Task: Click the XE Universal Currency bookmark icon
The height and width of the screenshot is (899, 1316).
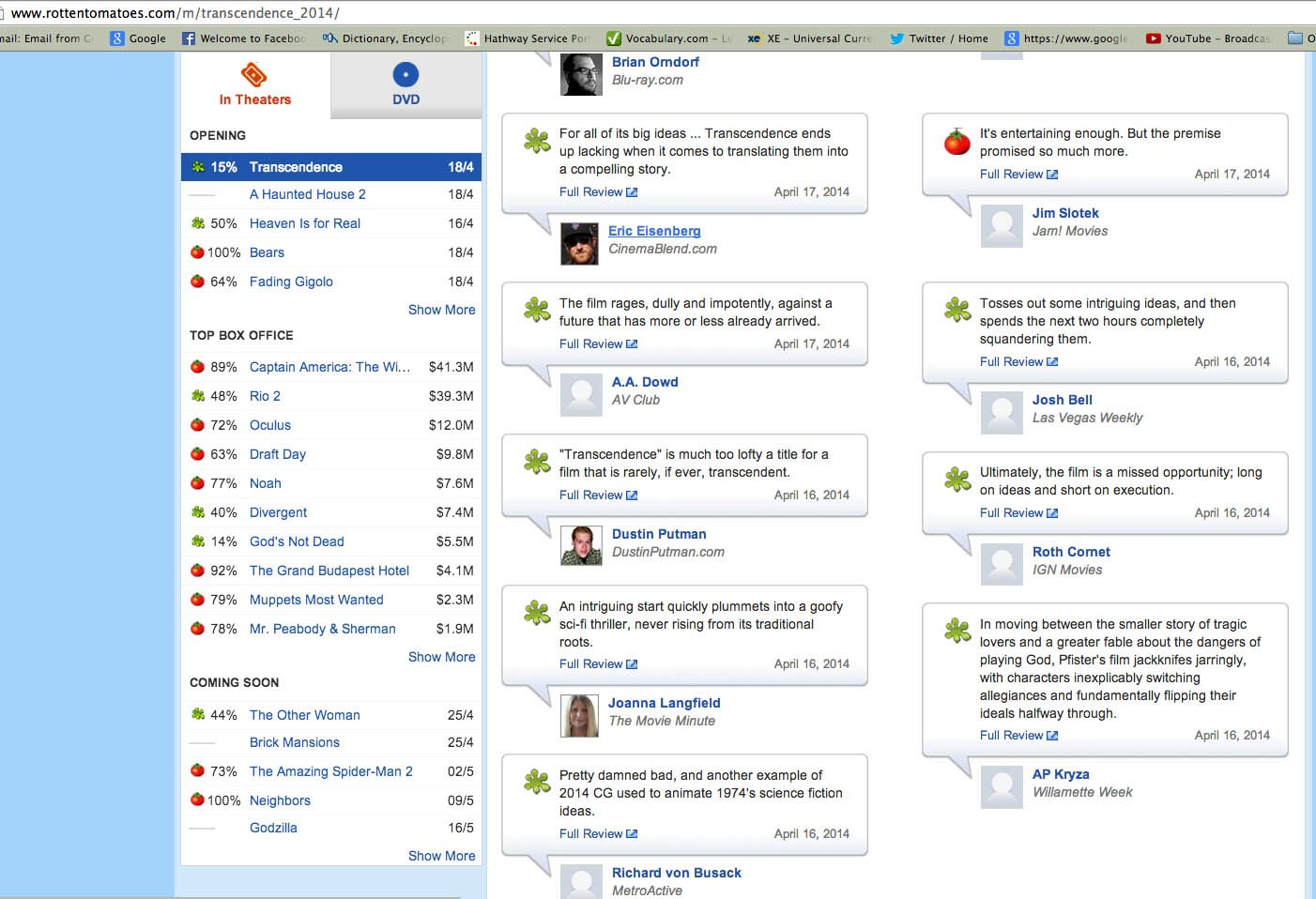Action: tap(754, 38)
